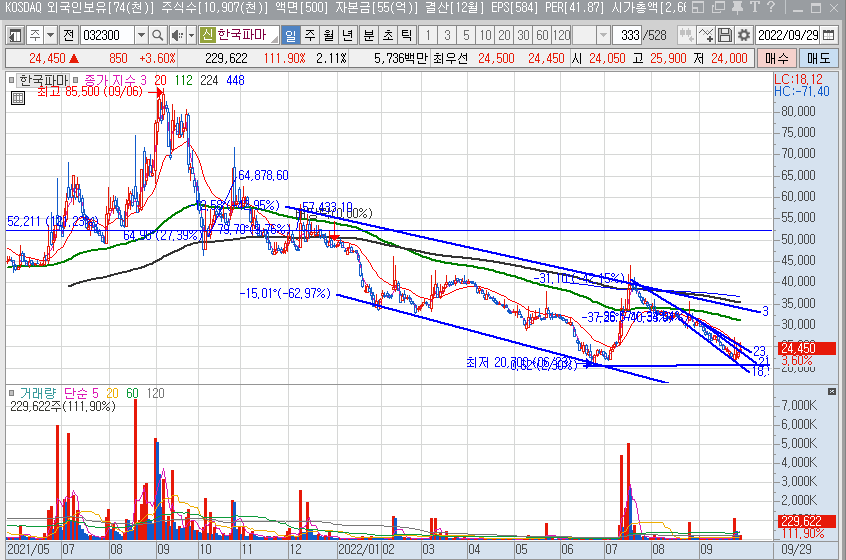Click the 09/29 date label on time axis
This screenshot has width=846, height=560.
point(796,550)
